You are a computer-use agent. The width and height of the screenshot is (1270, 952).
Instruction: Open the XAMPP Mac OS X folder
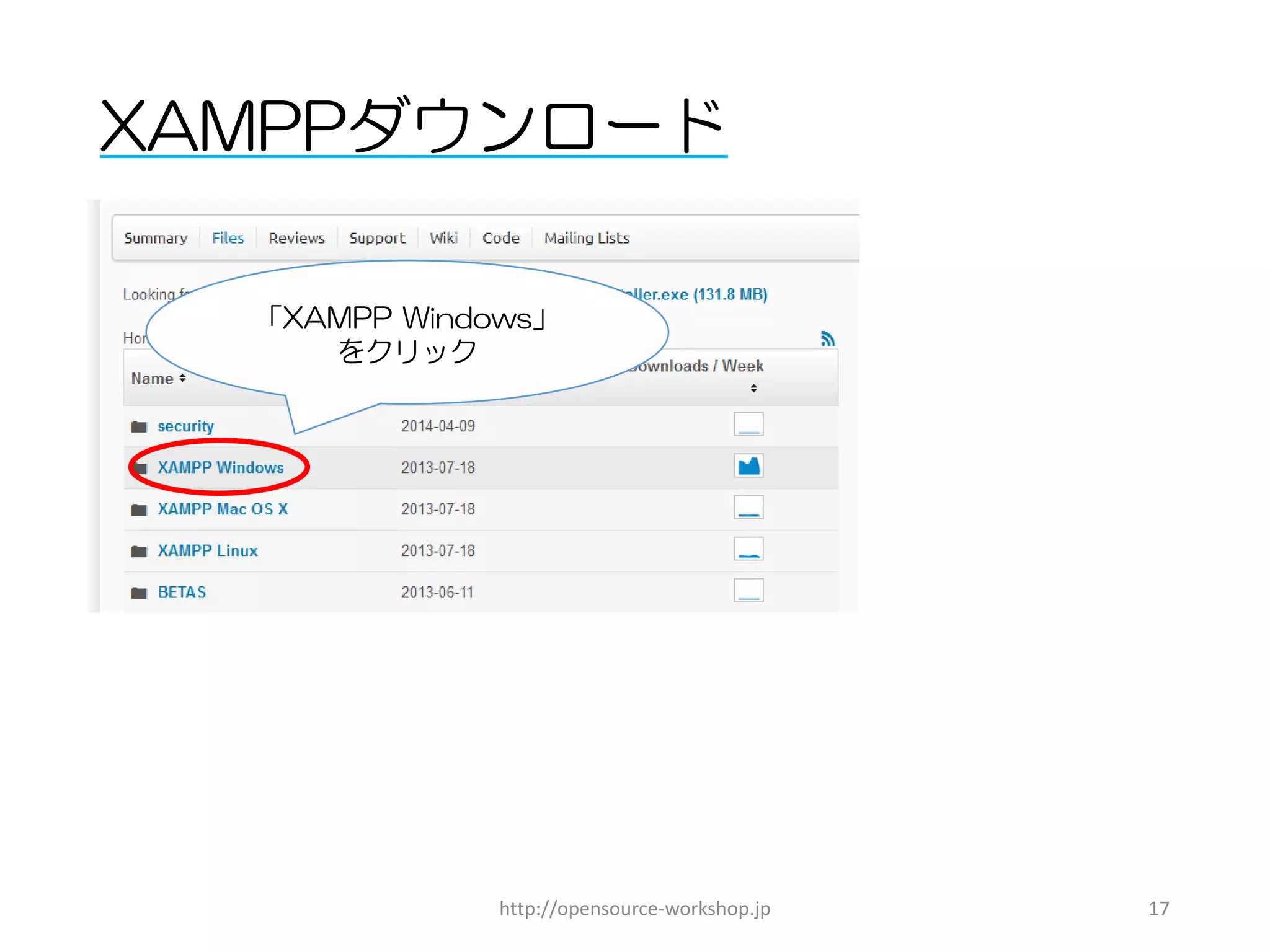223,509
